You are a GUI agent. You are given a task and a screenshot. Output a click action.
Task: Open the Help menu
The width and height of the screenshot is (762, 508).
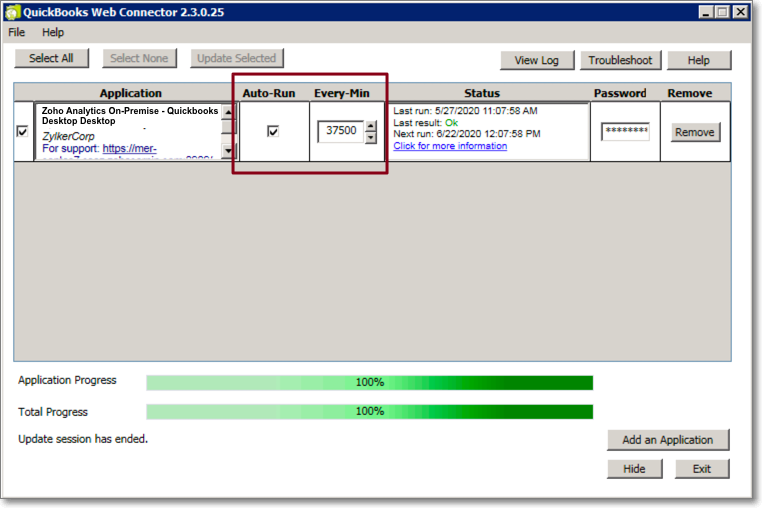click(53, 33)
